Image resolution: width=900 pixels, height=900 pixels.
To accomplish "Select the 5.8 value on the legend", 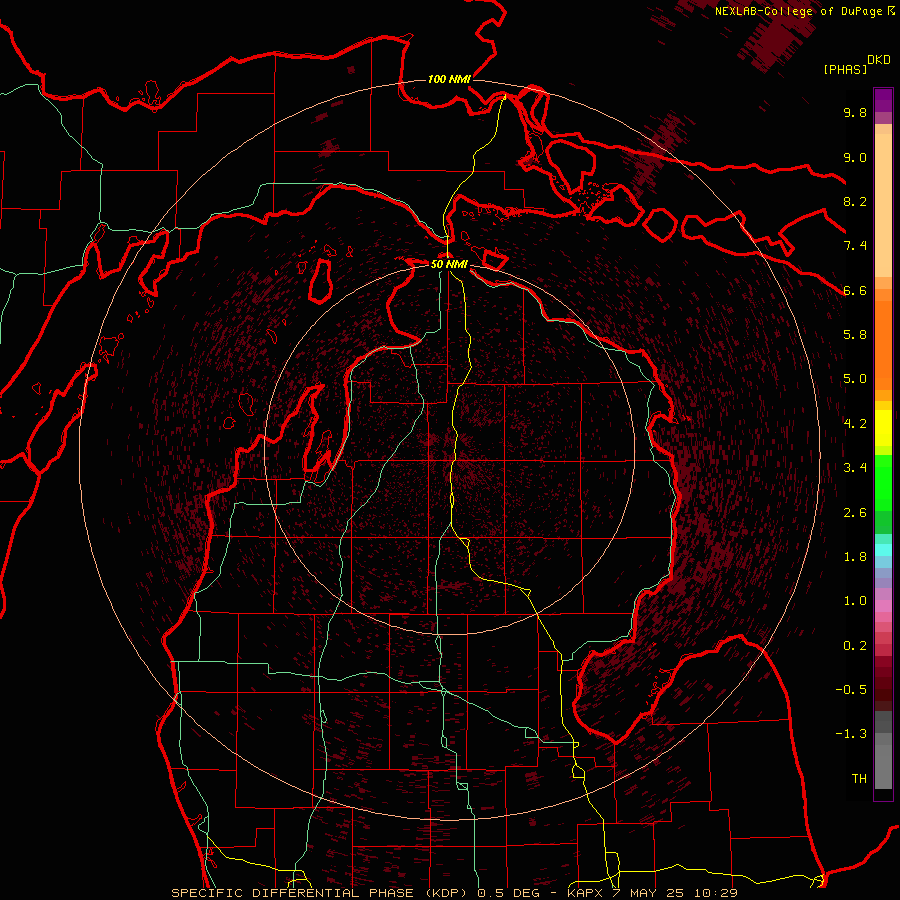I will tap(855, 335).
